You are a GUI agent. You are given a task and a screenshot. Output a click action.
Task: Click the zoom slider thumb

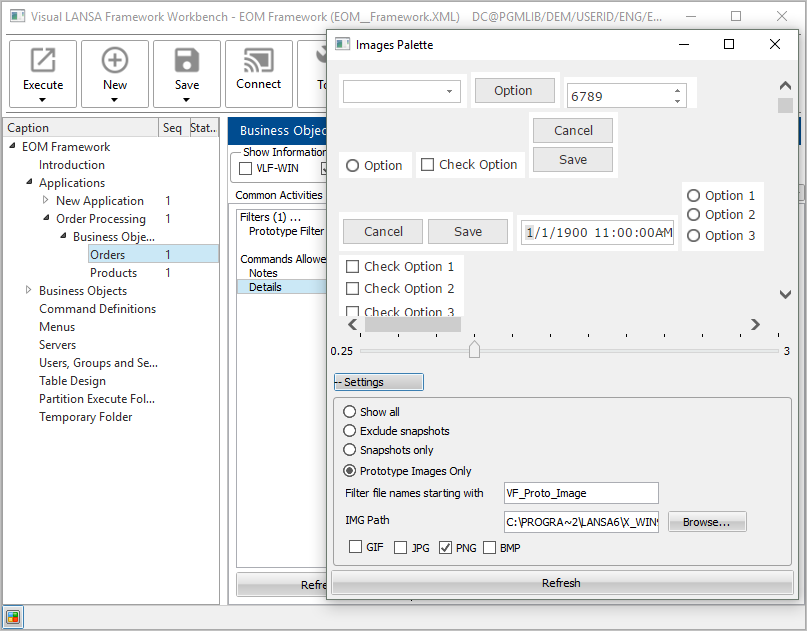474,350
